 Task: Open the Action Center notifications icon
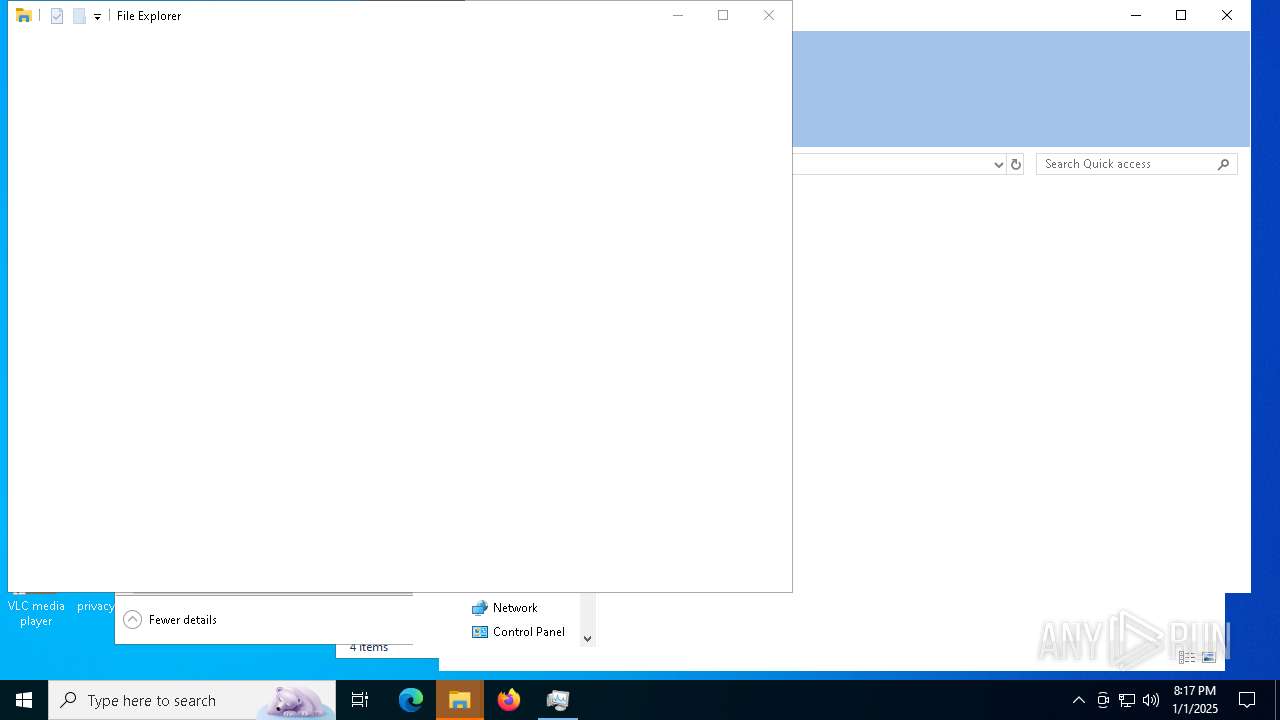(1247, 700)
